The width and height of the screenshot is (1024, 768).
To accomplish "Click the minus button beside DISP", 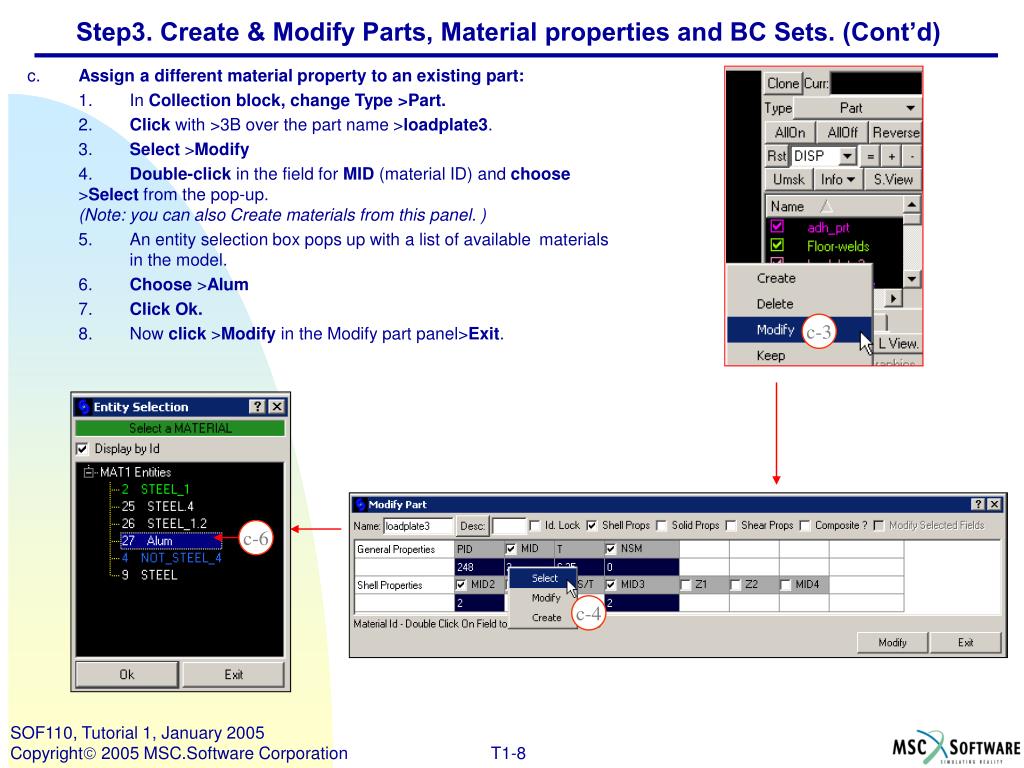I will (912, 156).
